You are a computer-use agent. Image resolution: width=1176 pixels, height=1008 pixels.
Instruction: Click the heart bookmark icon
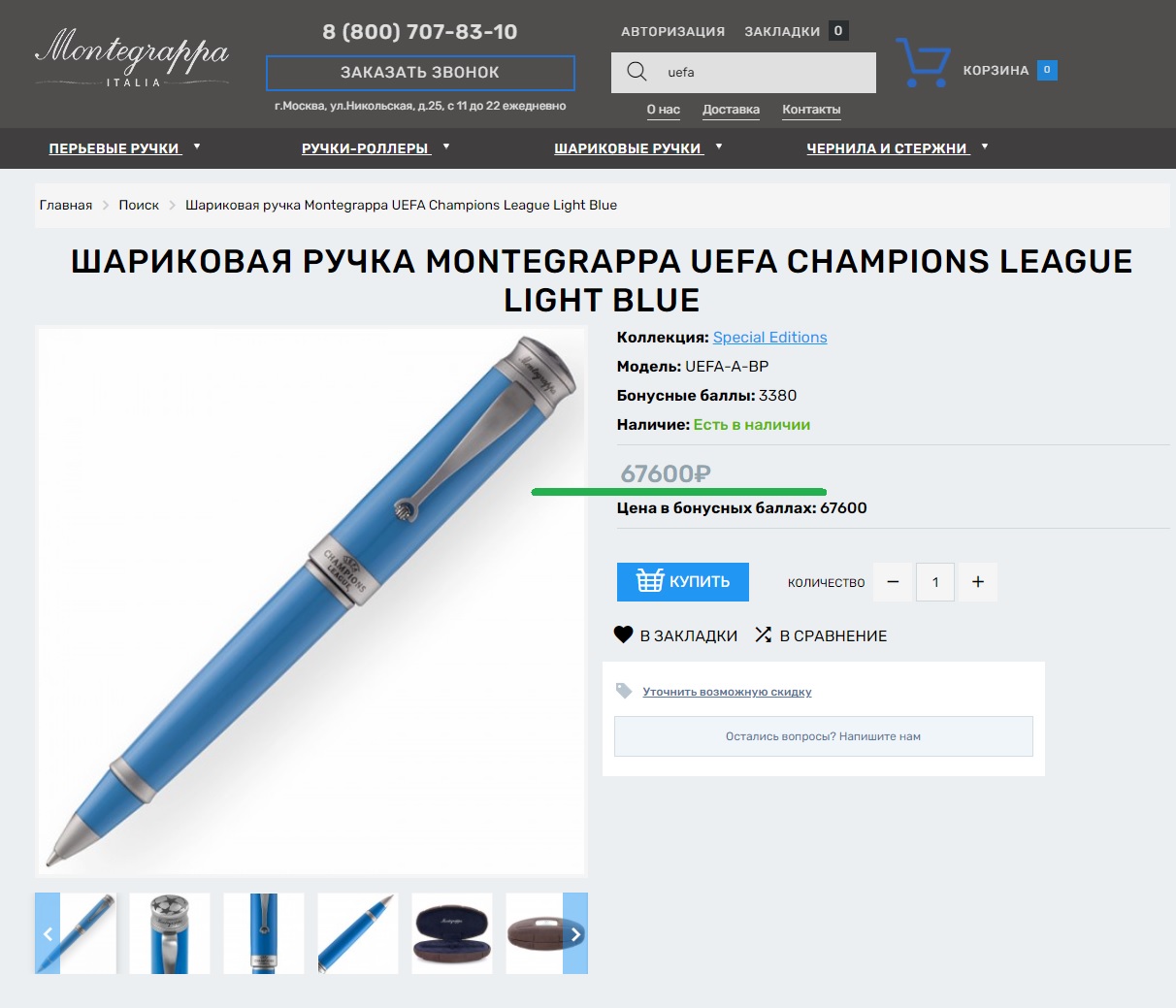pos(624,634)
